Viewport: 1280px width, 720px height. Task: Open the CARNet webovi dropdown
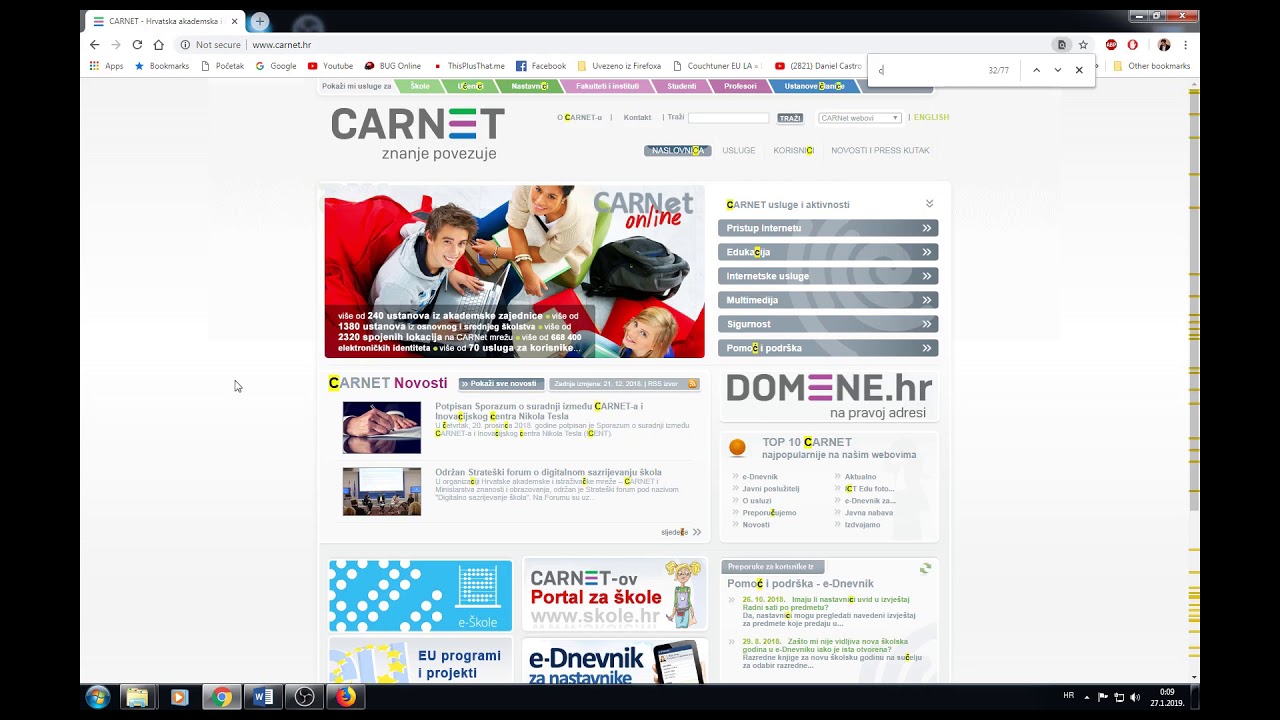pos(860,118)
